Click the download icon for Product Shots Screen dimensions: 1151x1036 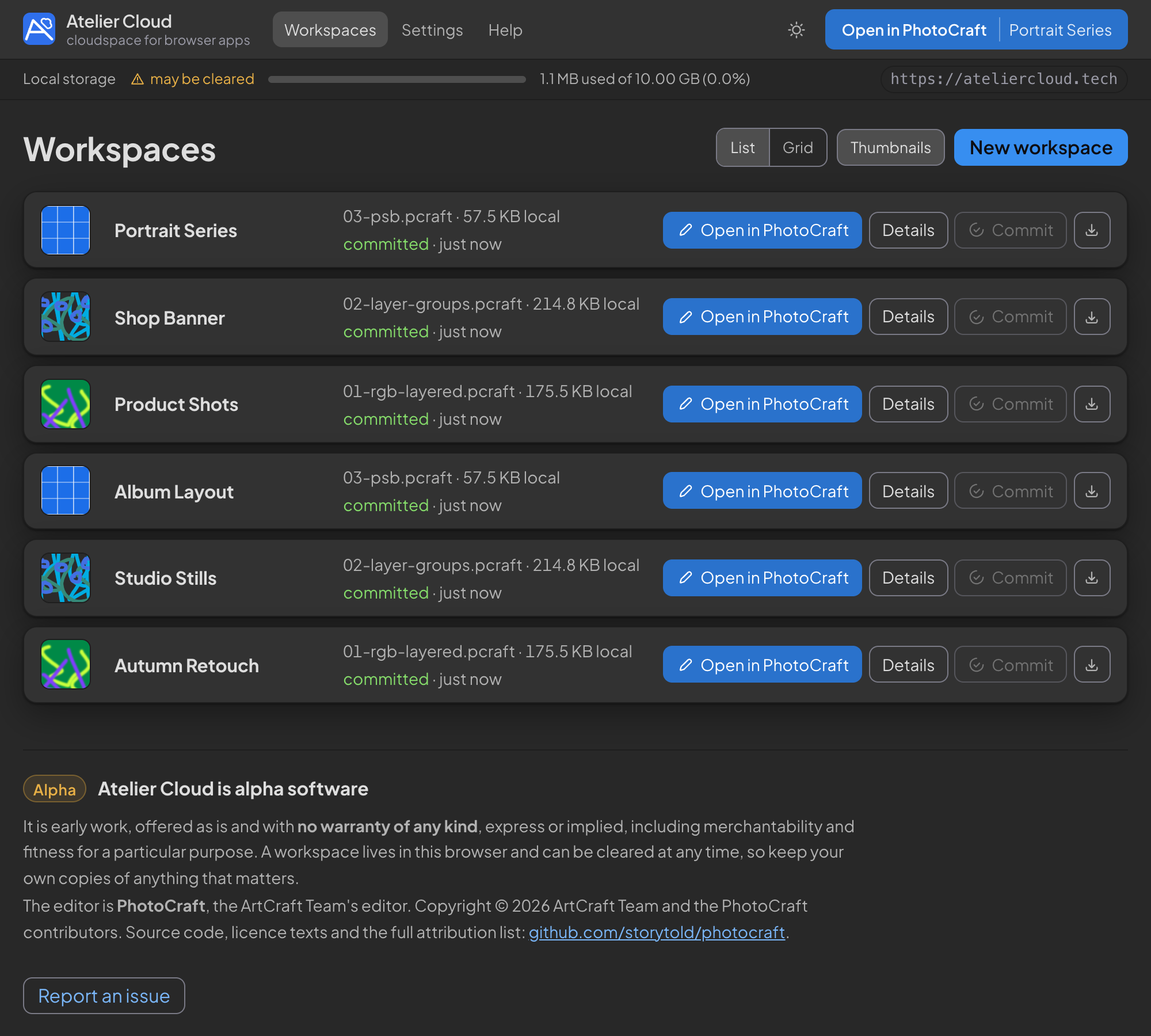[x=1092, y=404]
